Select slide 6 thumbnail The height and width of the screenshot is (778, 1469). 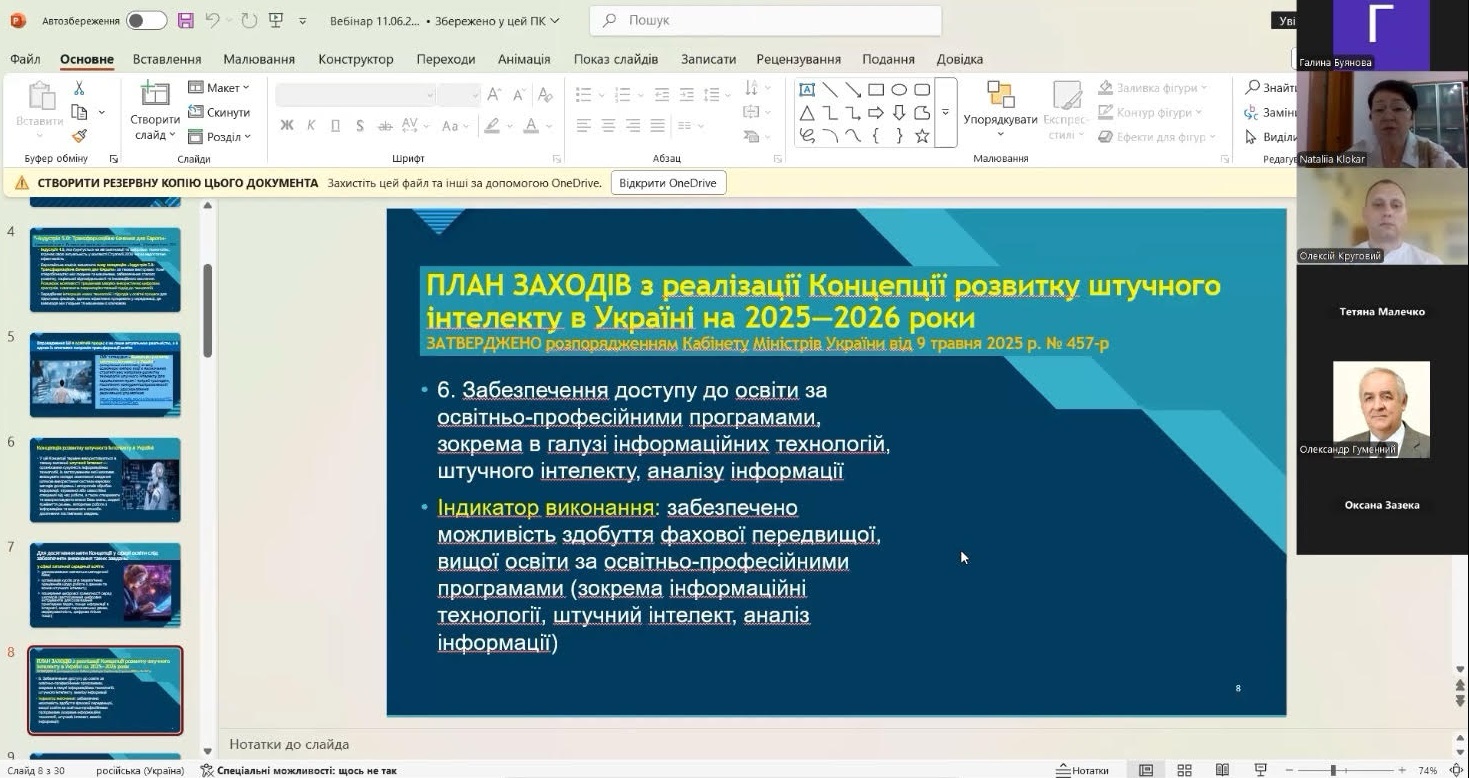pos(105,479)
